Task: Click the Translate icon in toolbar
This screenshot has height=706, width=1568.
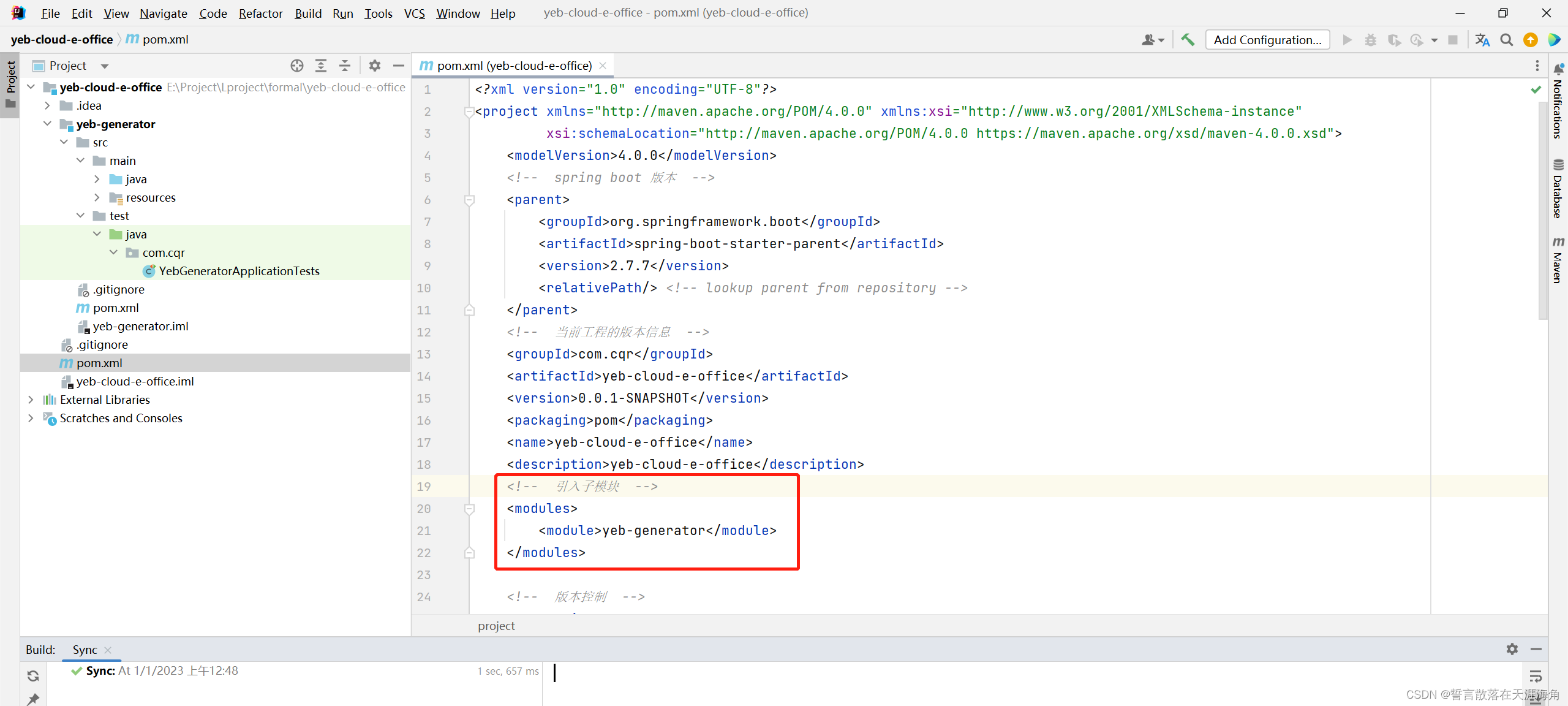Action: point(1482,40)
